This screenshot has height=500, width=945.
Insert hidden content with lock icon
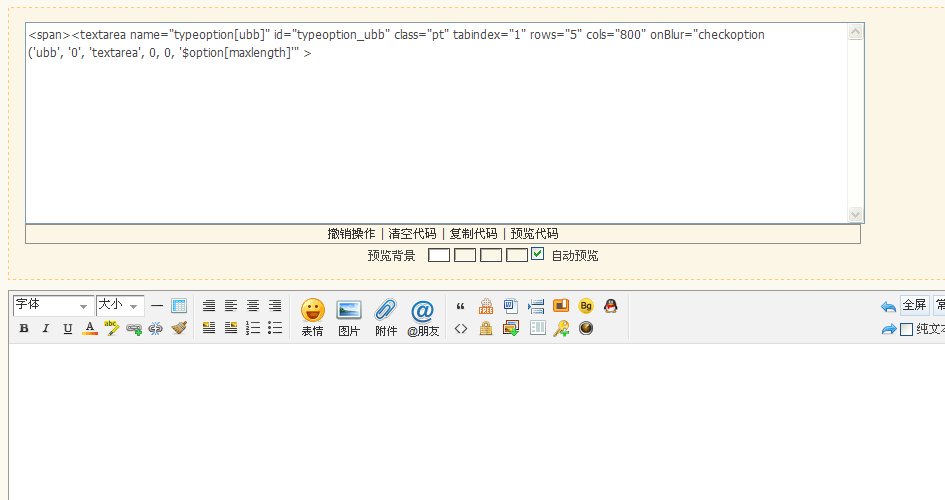coord(486,328)
